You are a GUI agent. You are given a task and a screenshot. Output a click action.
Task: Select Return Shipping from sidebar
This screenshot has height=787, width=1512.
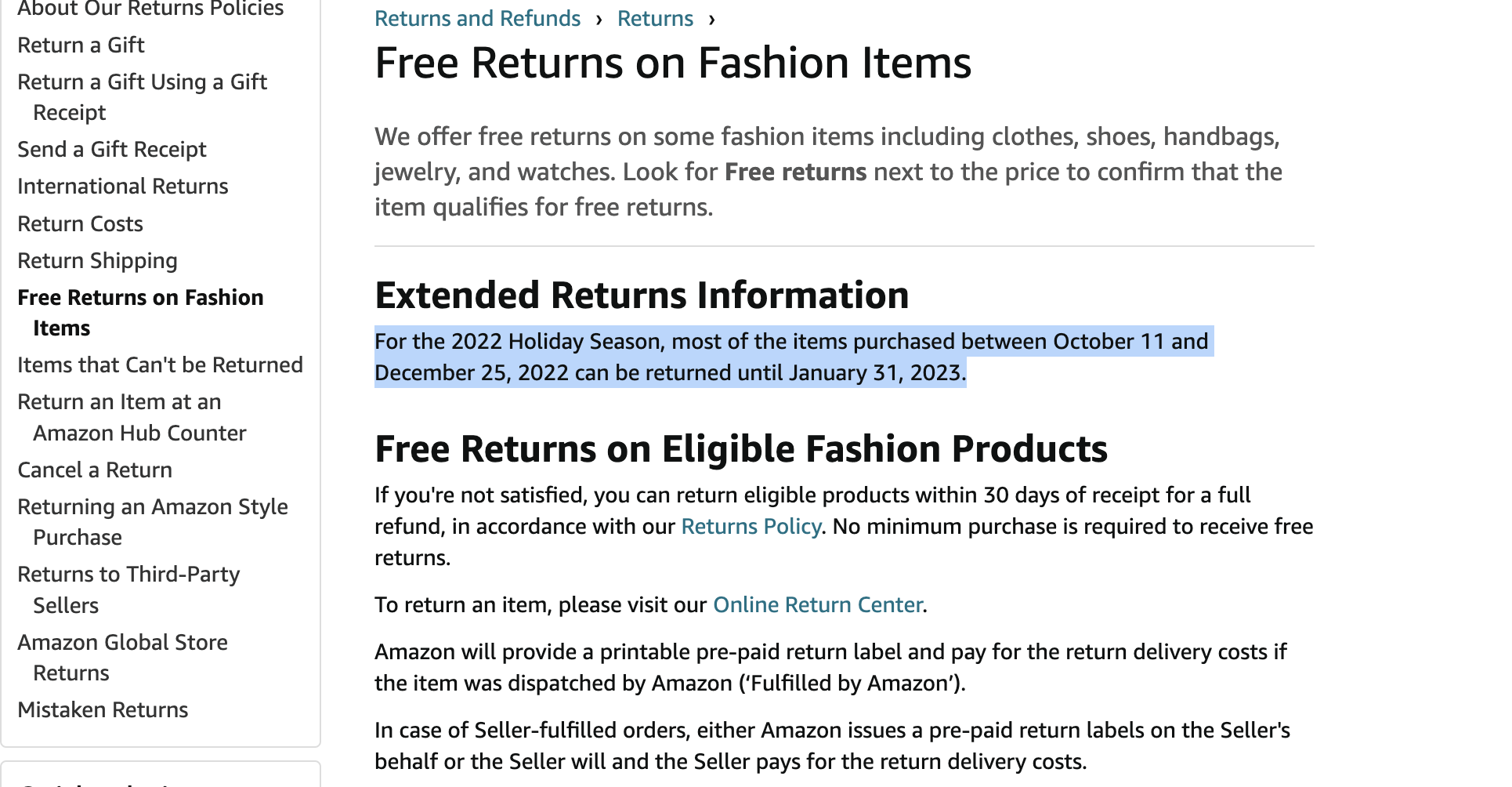pyautogui.click(x=97, y=260)
